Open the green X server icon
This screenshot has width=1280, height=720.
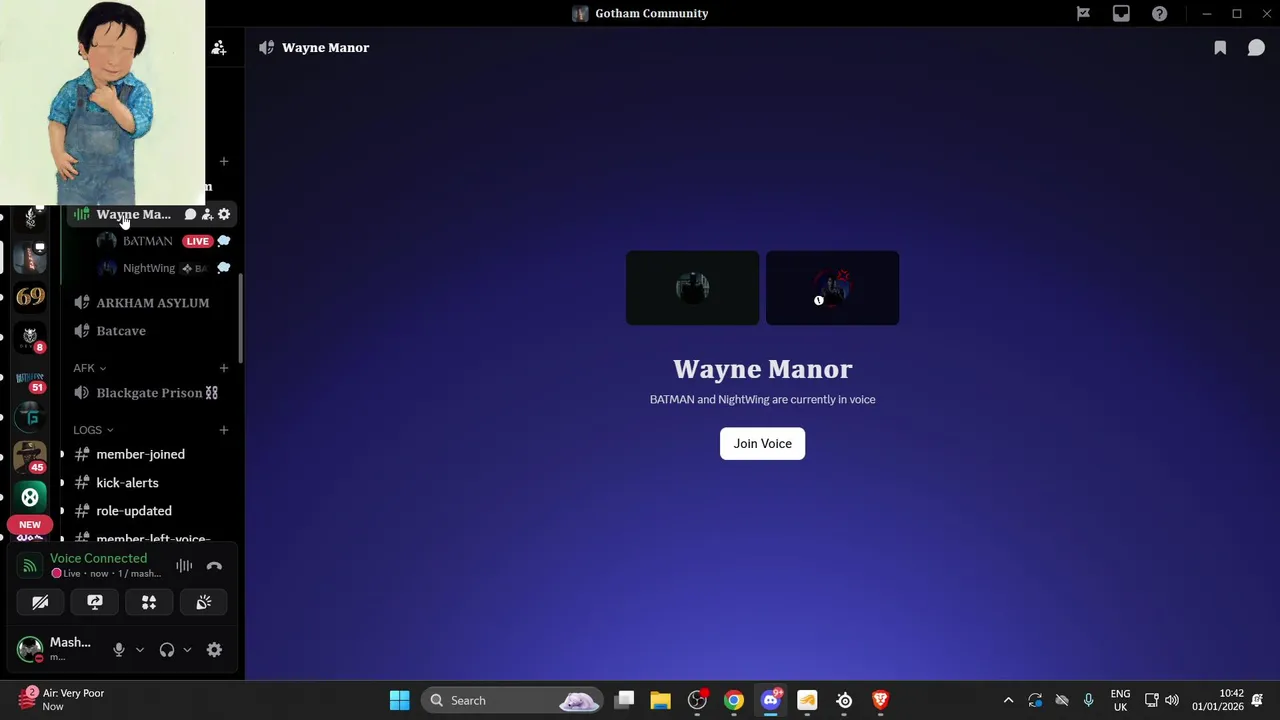click(30, 497)
